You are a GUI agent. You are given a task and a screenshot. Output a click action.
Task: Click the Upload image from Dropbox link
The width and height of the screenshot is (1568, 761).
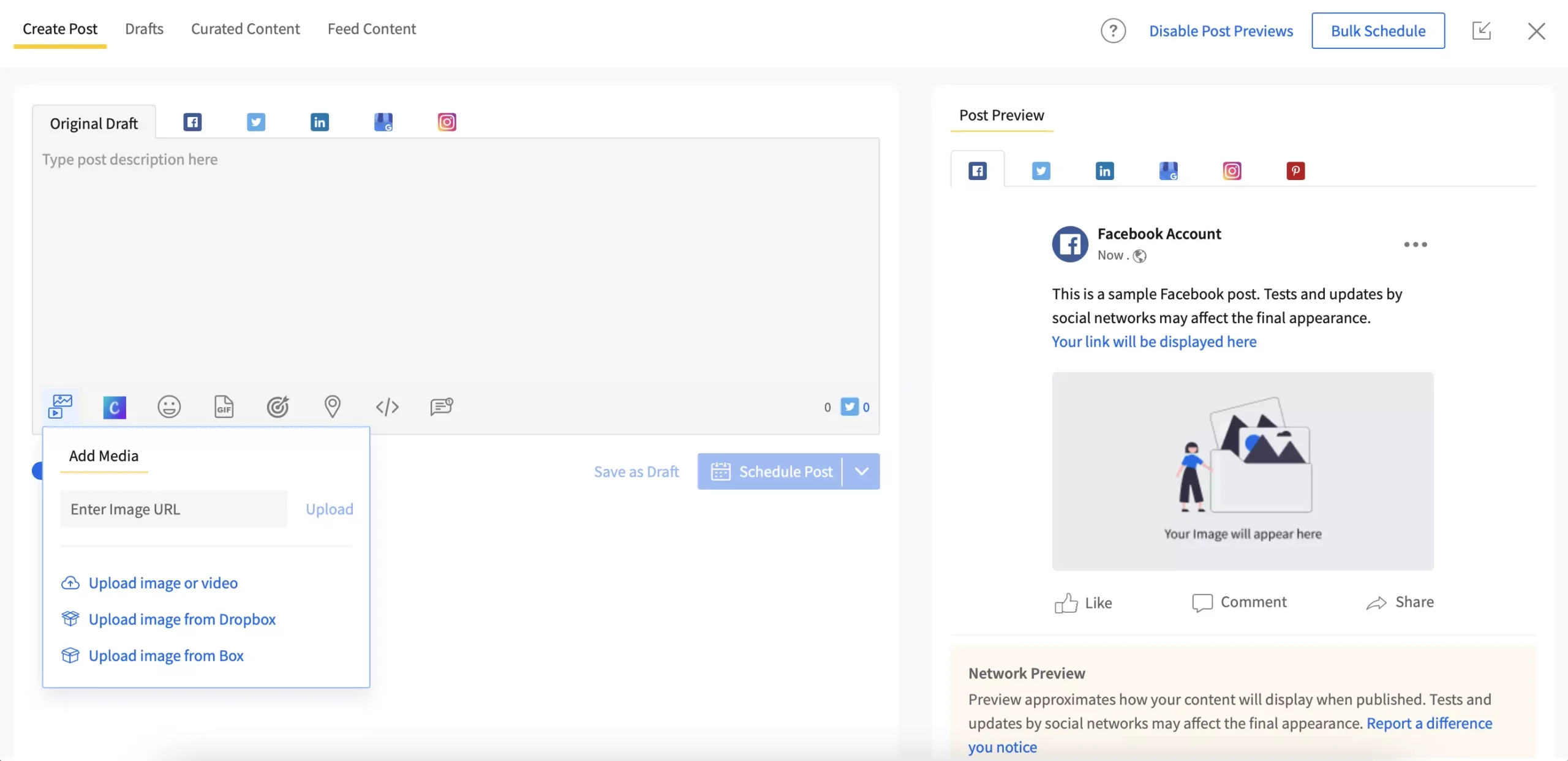182,620
